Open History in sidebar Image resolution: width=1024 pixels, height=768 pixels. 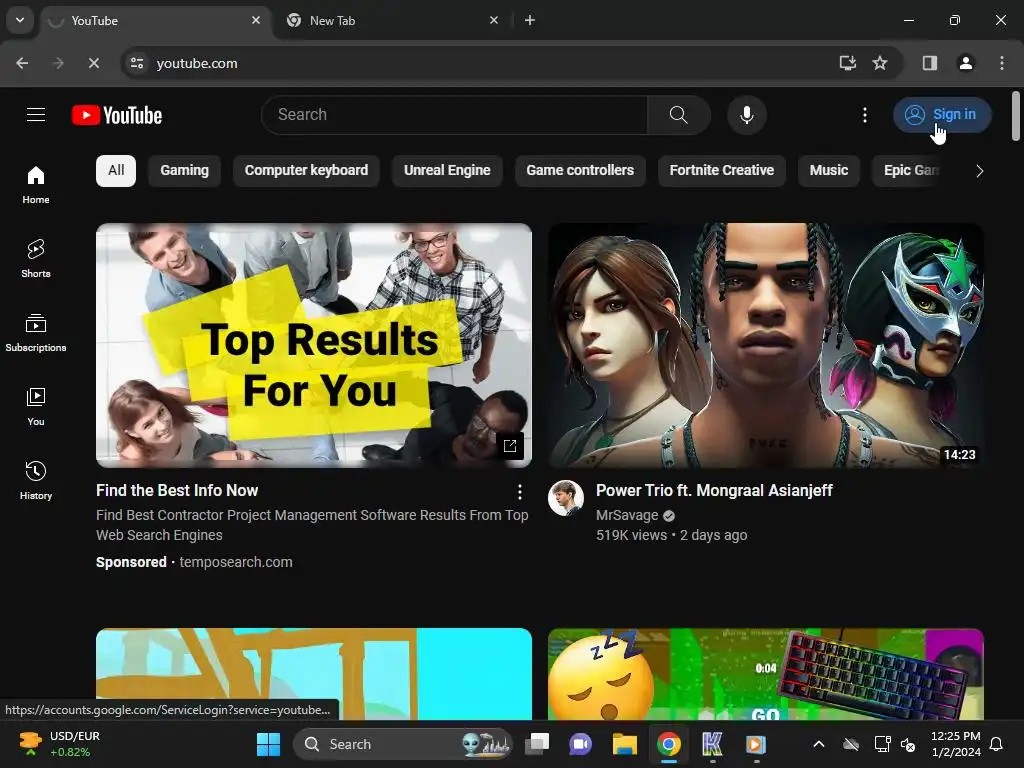[x=36, y=480]
